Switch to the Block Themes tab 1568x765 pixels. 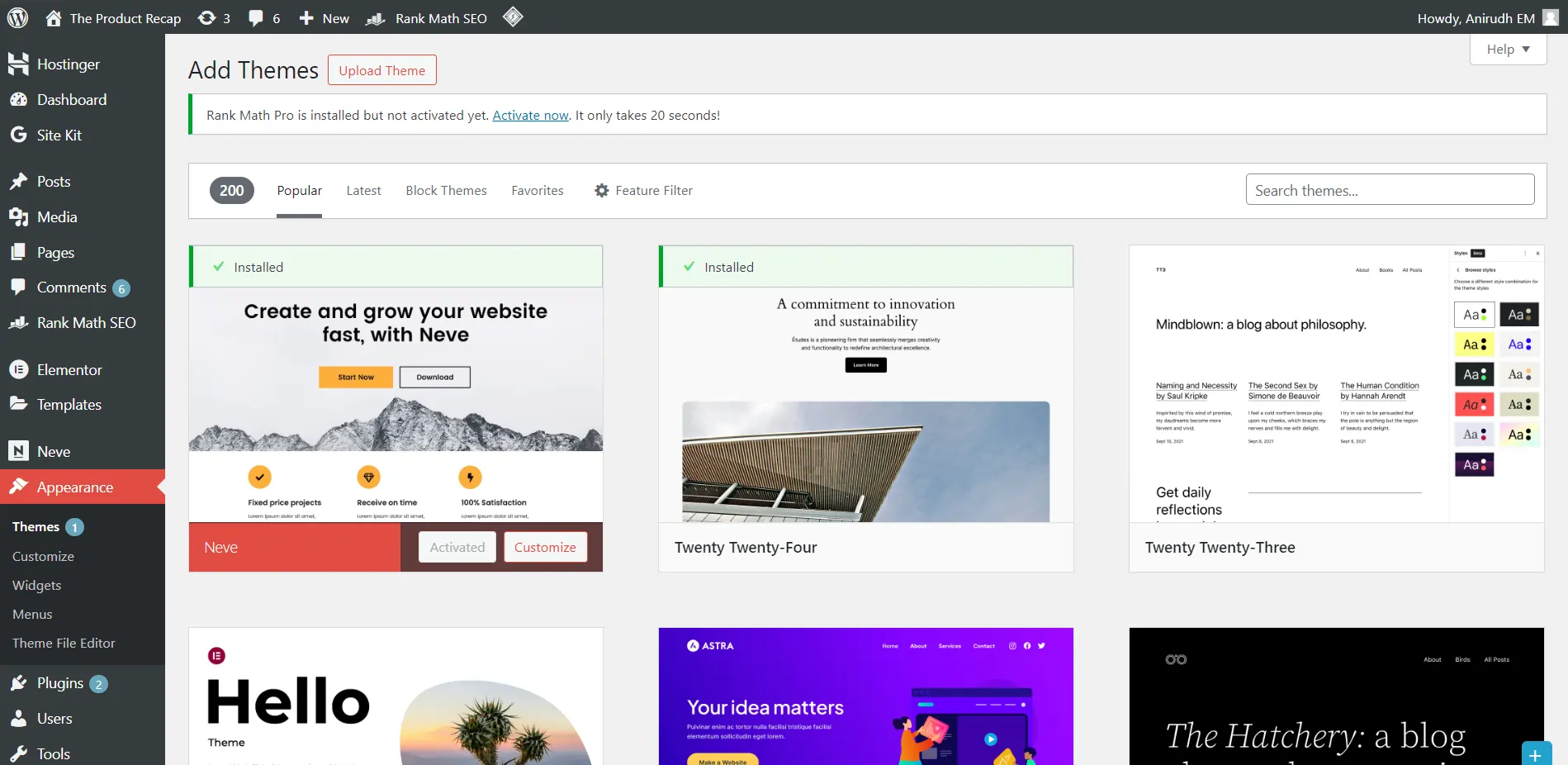tap(446, 190)
